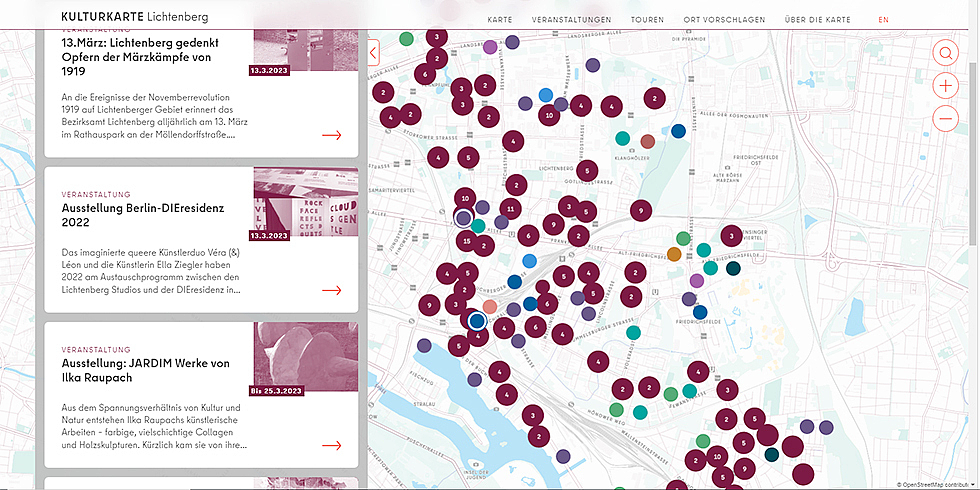
Task: Open ORT VORSCHLAGEN page
Action: (x=724, y=19)
